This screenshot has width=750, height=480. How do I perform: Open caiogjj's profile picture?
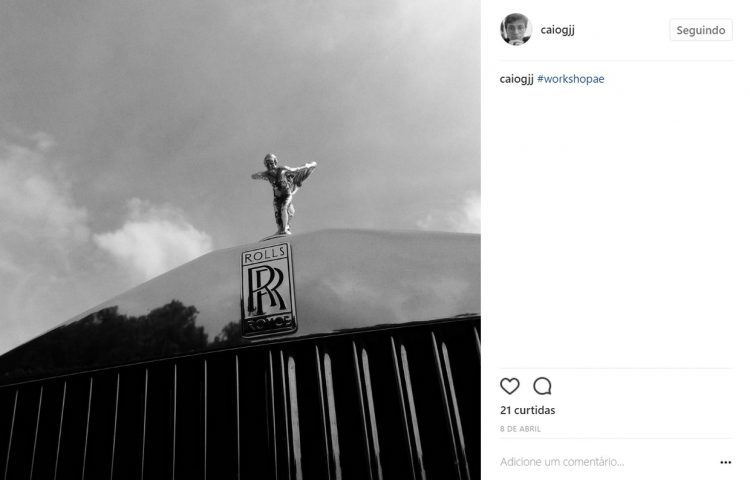[516, 29]
